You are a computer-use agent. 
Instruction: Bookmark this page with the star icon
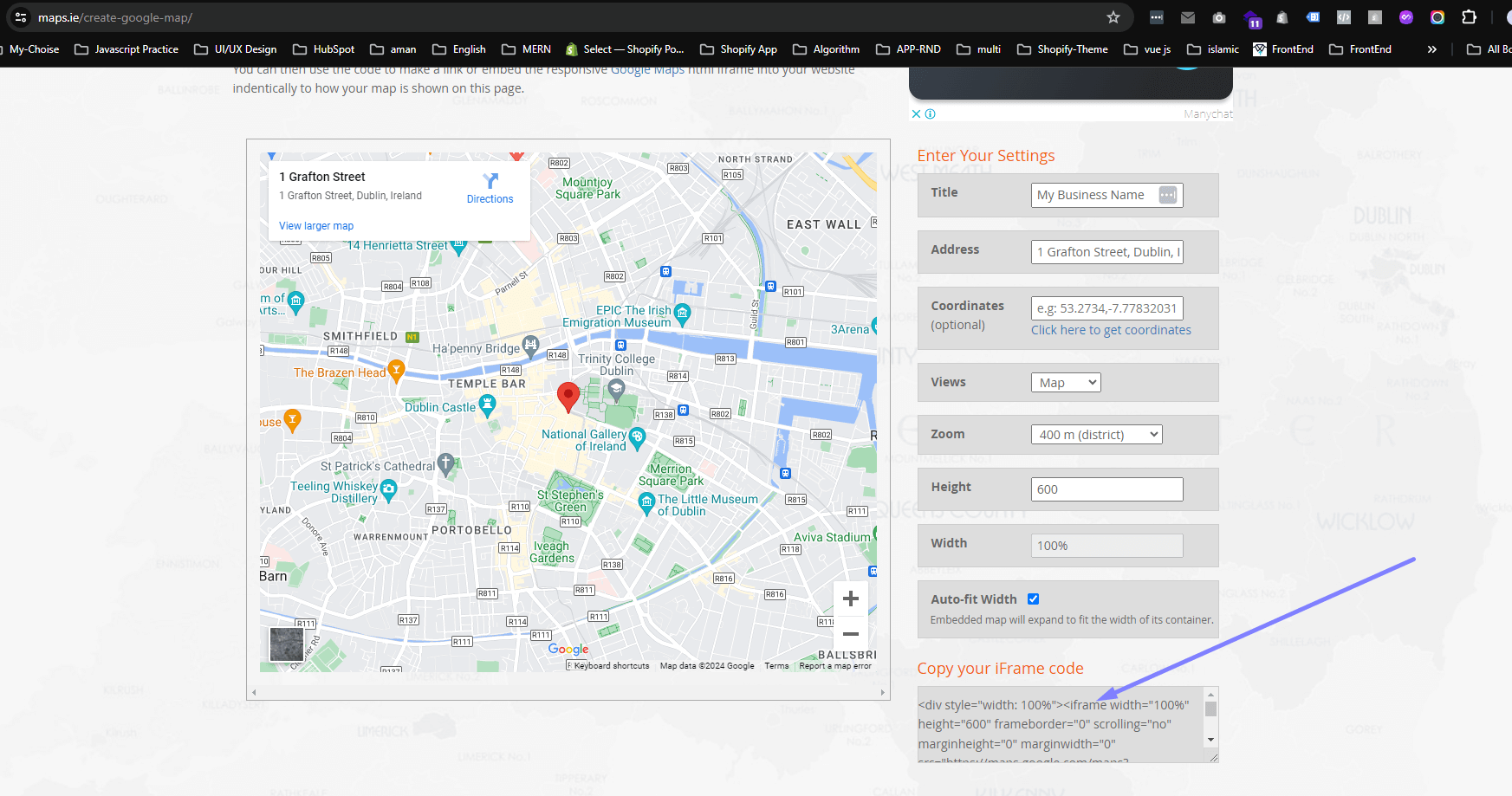[1113, 17]
